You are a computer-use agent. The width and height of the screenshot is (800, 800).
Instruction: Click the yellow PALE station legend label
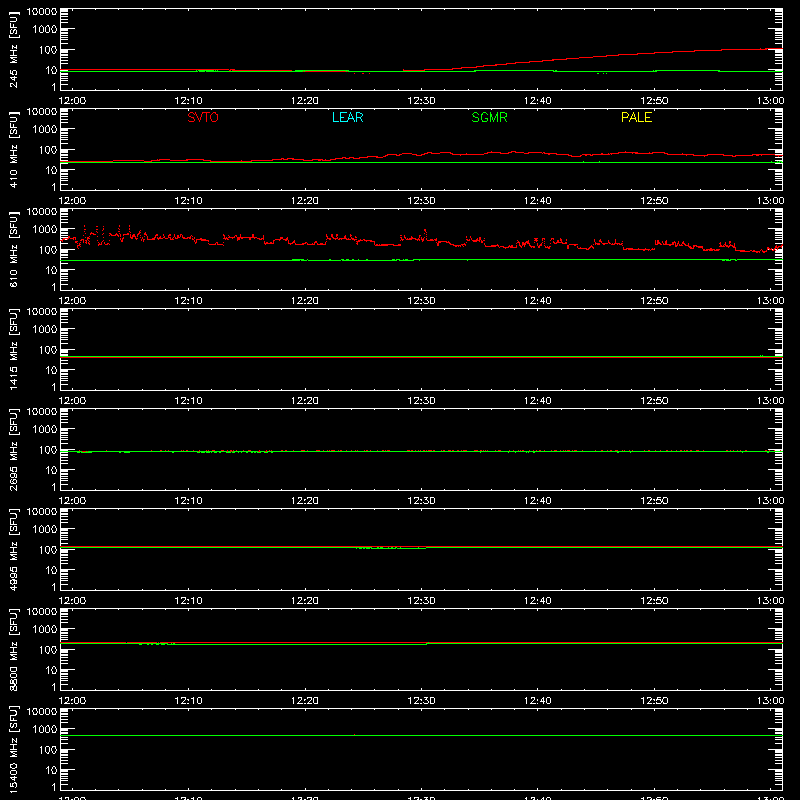pyautogui.click(x=636, y=117)
